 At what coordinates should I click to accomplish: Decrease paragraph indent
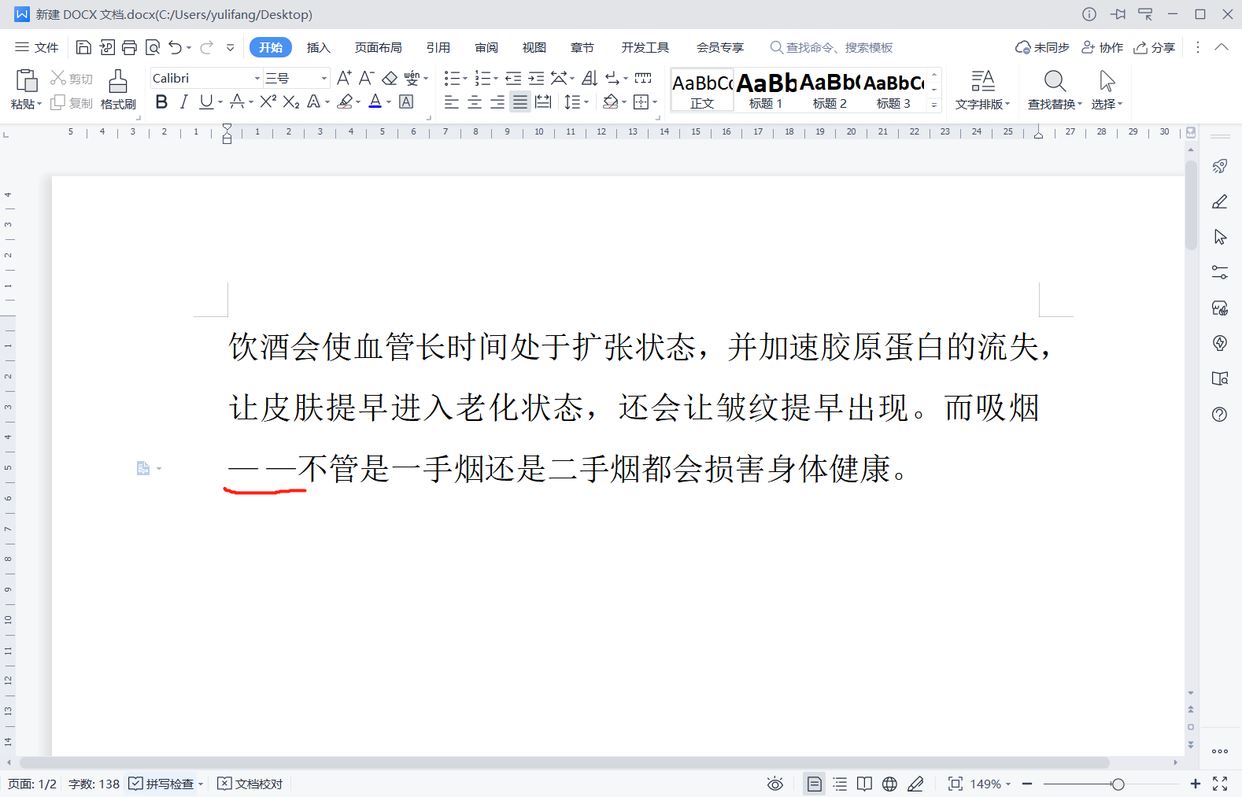[x=513, y=78]
